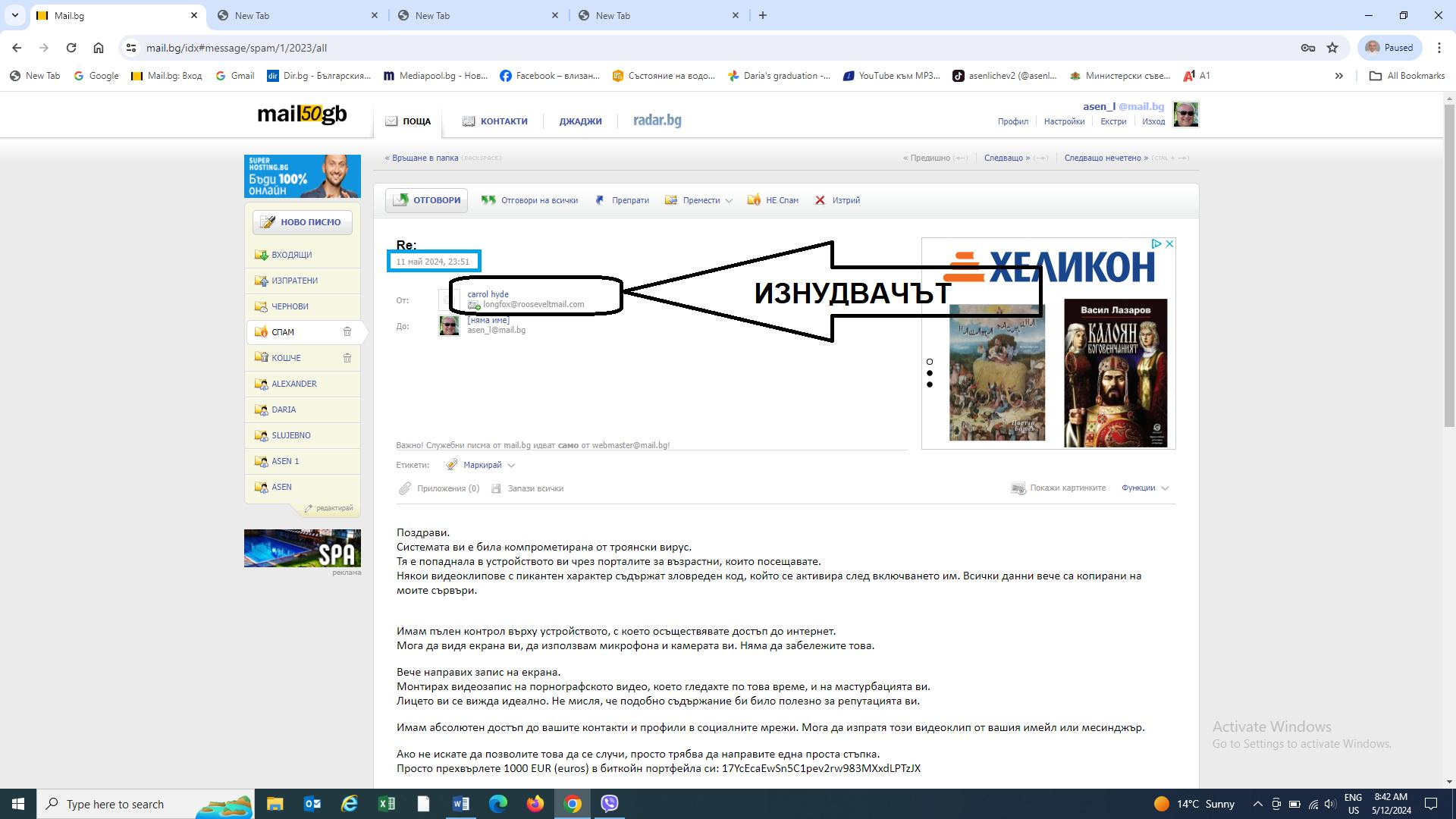The image size is (1456, 819).
Task: Switch to the КОНТАКТИ tab
Action: [495, 121]
